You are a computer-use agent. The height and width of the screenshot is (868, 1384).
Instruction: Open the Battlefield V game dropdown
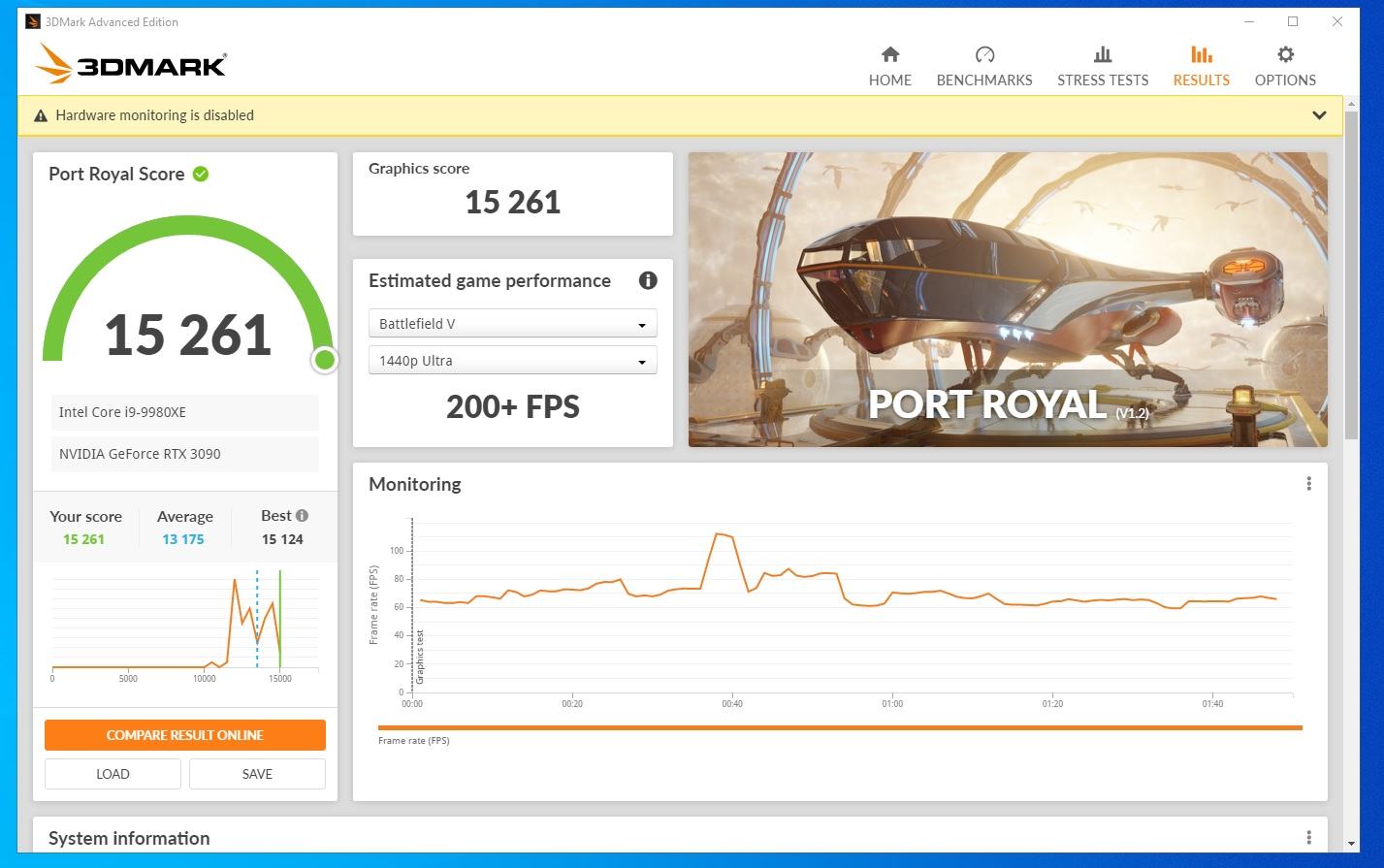click(x=512, y=323)
